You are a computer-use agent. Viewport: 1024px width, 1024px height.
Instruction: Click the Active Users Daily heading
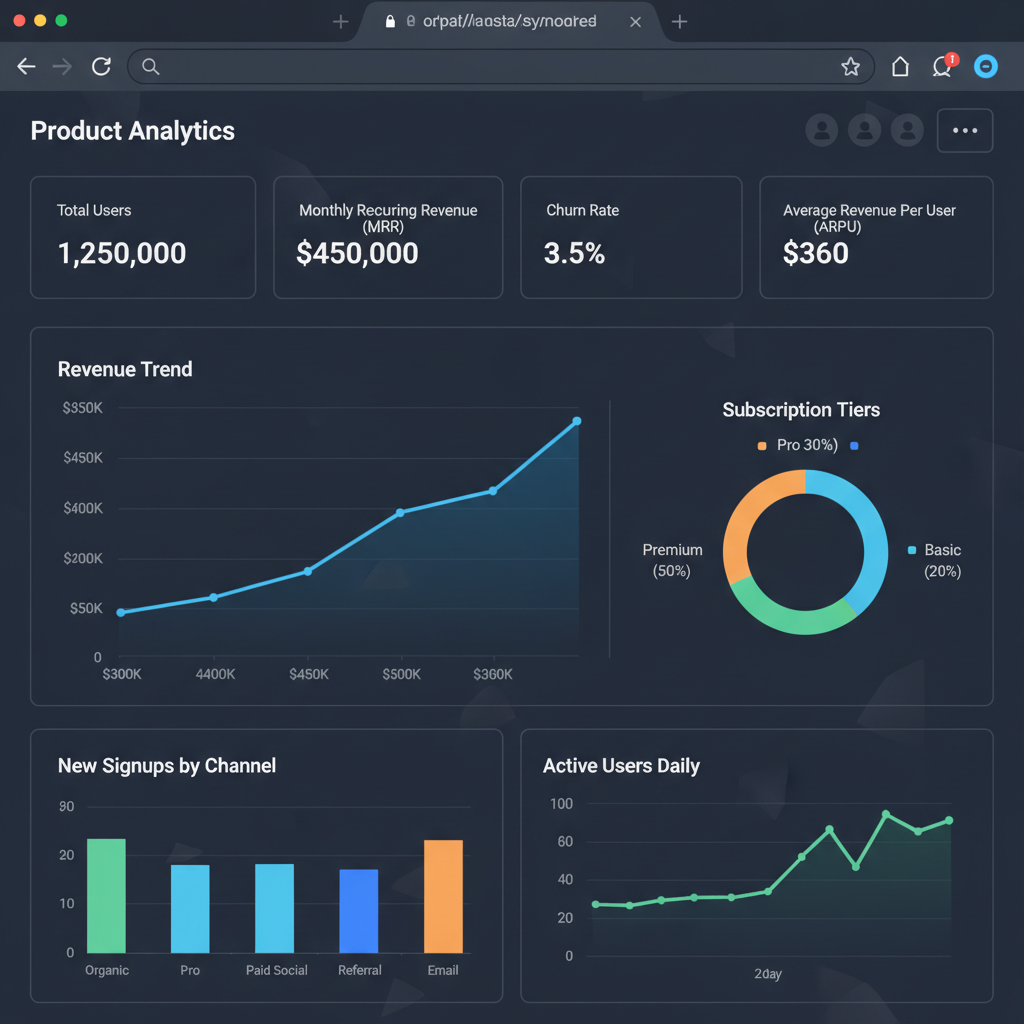click(x=621, y=765)
